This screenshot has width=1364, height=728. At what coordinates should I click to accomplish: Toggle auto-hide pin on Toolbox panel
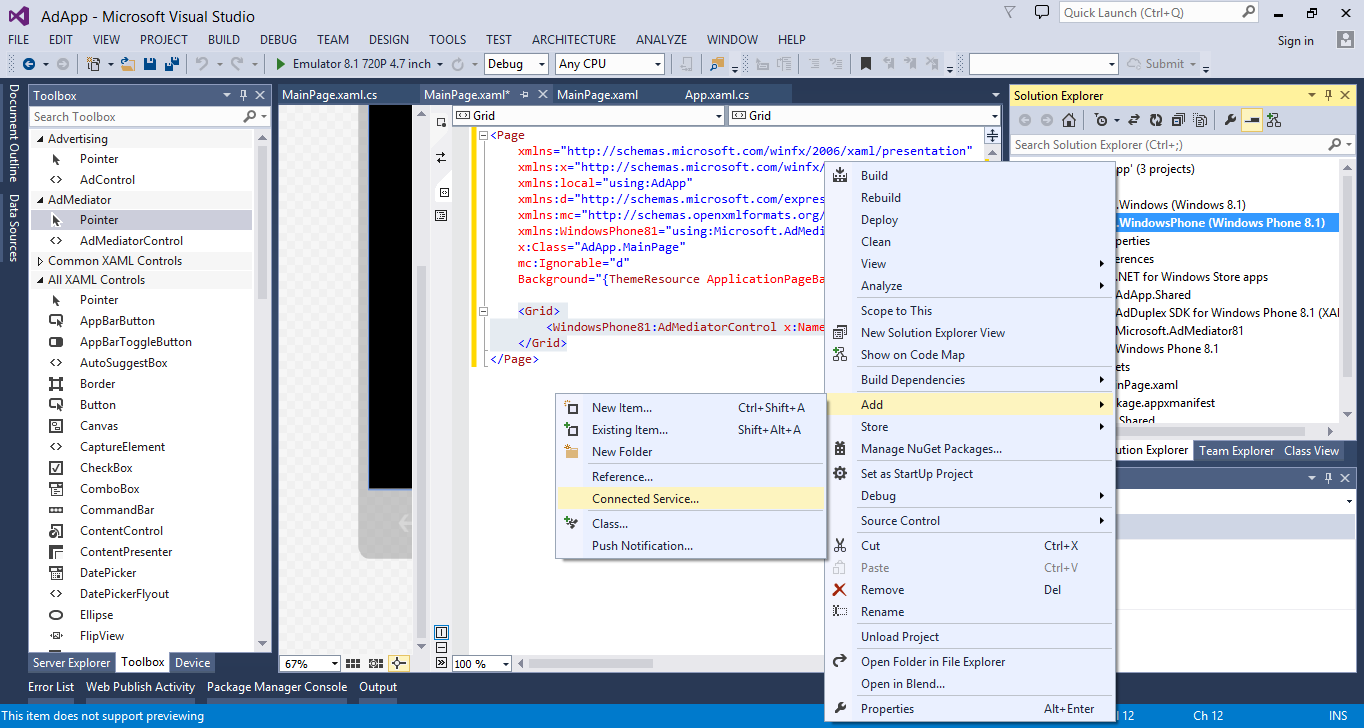[243, 95]
